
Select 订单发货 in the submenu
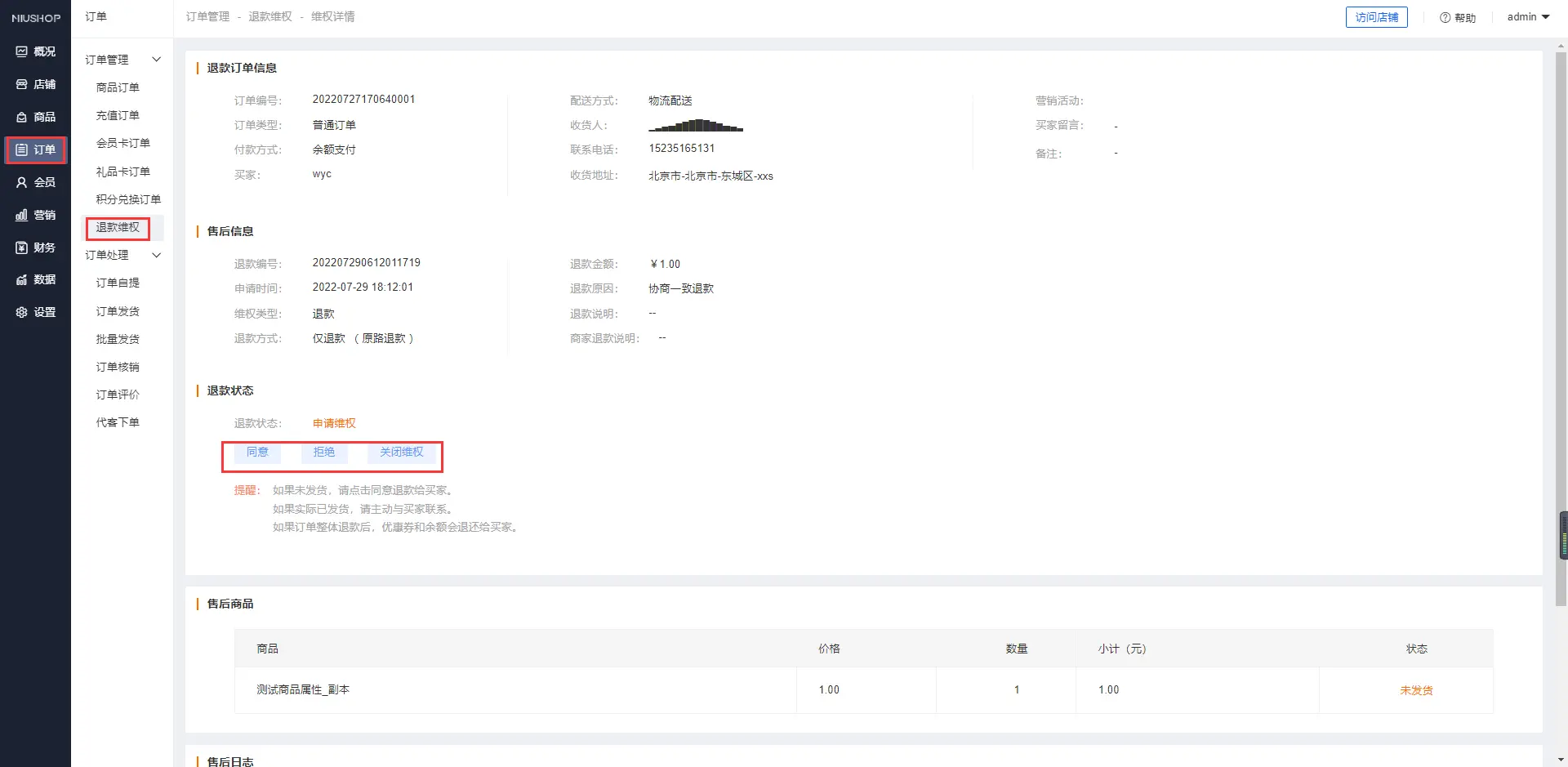pos(118,311)
